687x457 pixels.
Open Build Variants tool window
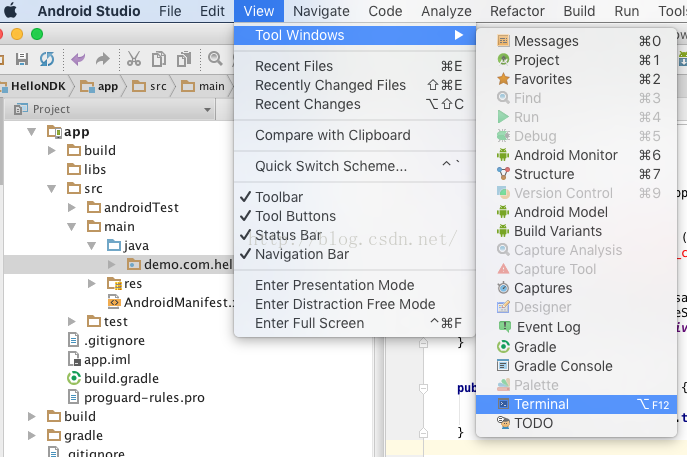[577, 231]
